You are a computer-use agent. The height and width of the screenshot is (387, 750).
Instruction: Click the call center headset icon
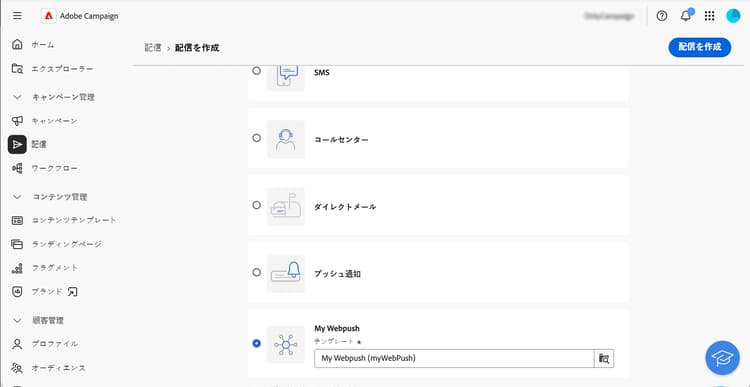[x=286, y=139]
